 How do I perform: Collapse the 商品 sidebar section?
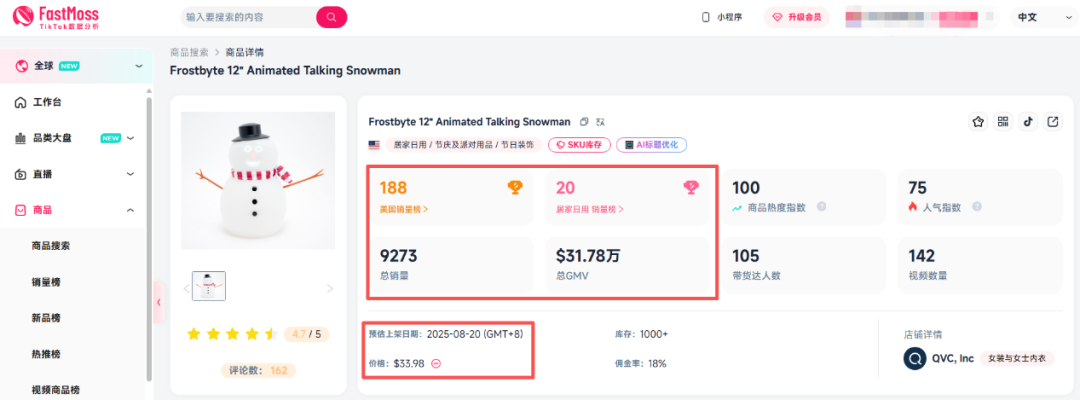click(130, 210)
